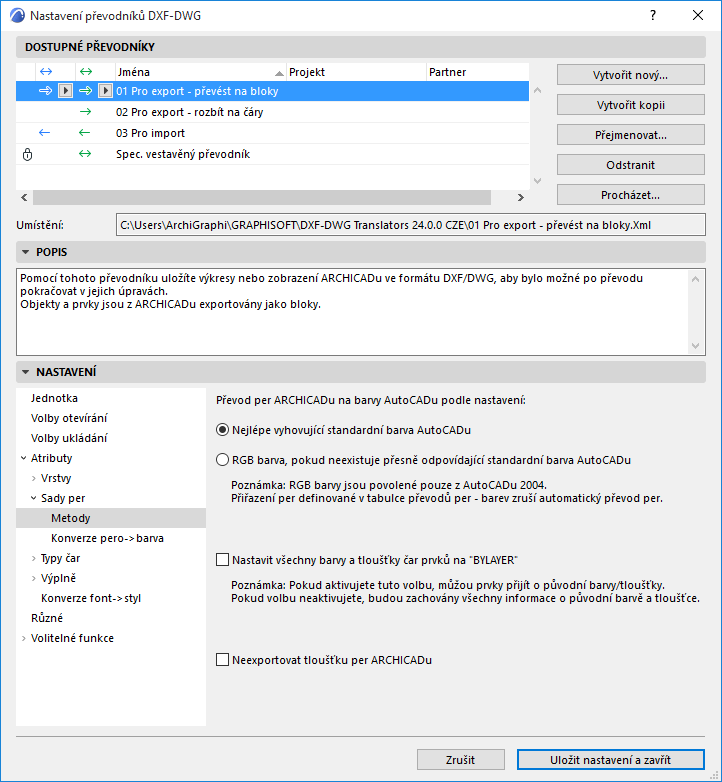Viewport: 722px width, 782px height.
Task: Click the help question mark in the title bar
Action: (x=653, y=15)
